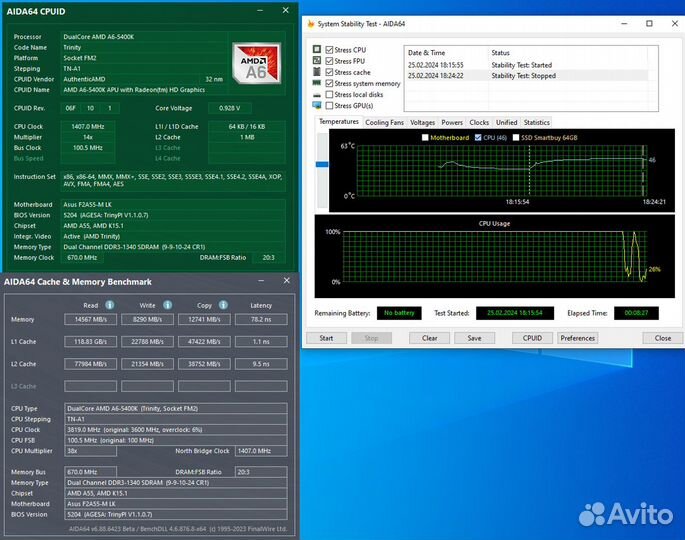Screen dimensions: 685x540
Task: Select the Temperatures tab
Action: coord(339,121)
